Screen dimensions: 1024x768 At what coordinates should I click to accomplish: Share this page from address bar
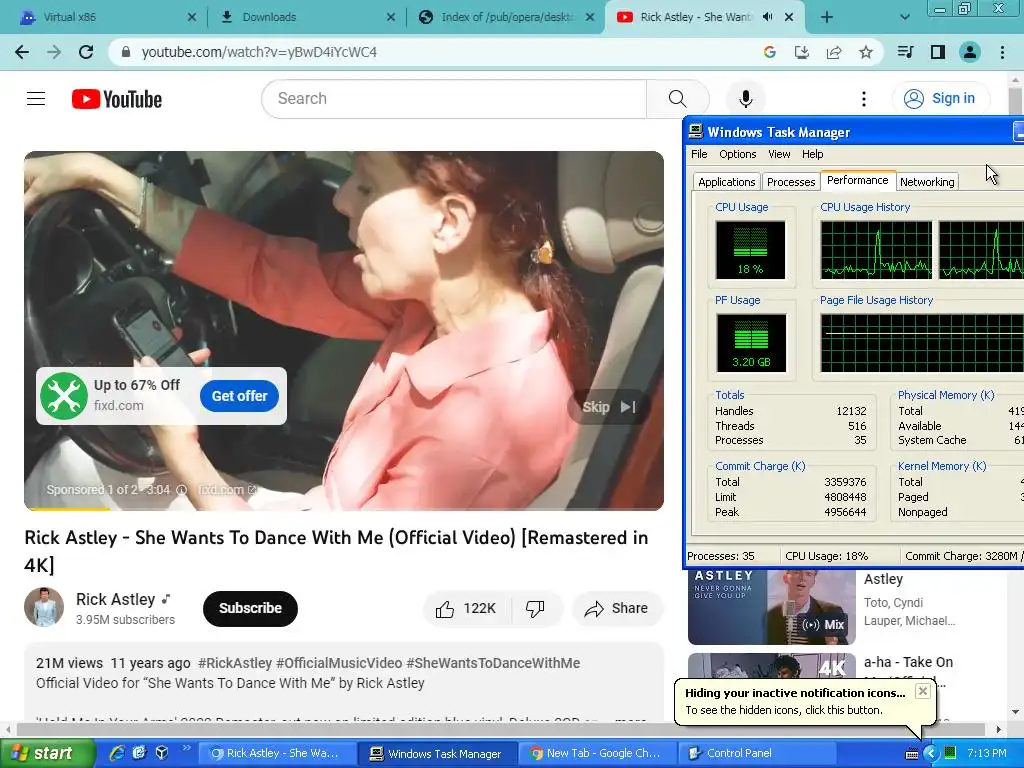click(833, 52)
